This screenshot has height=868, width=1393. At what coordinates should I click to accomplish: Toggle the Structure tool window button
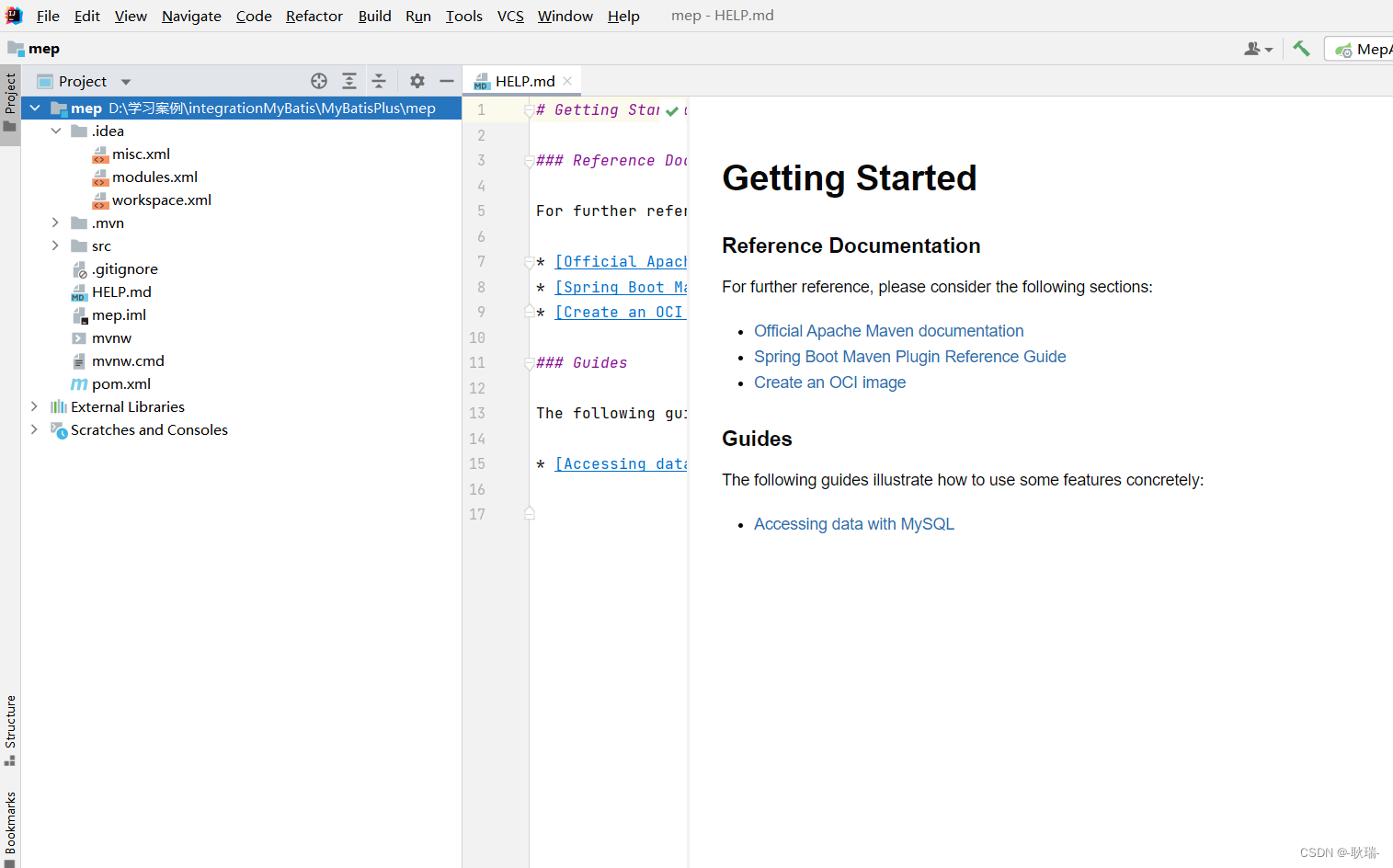pyautogui.click(x=10, y=730)
